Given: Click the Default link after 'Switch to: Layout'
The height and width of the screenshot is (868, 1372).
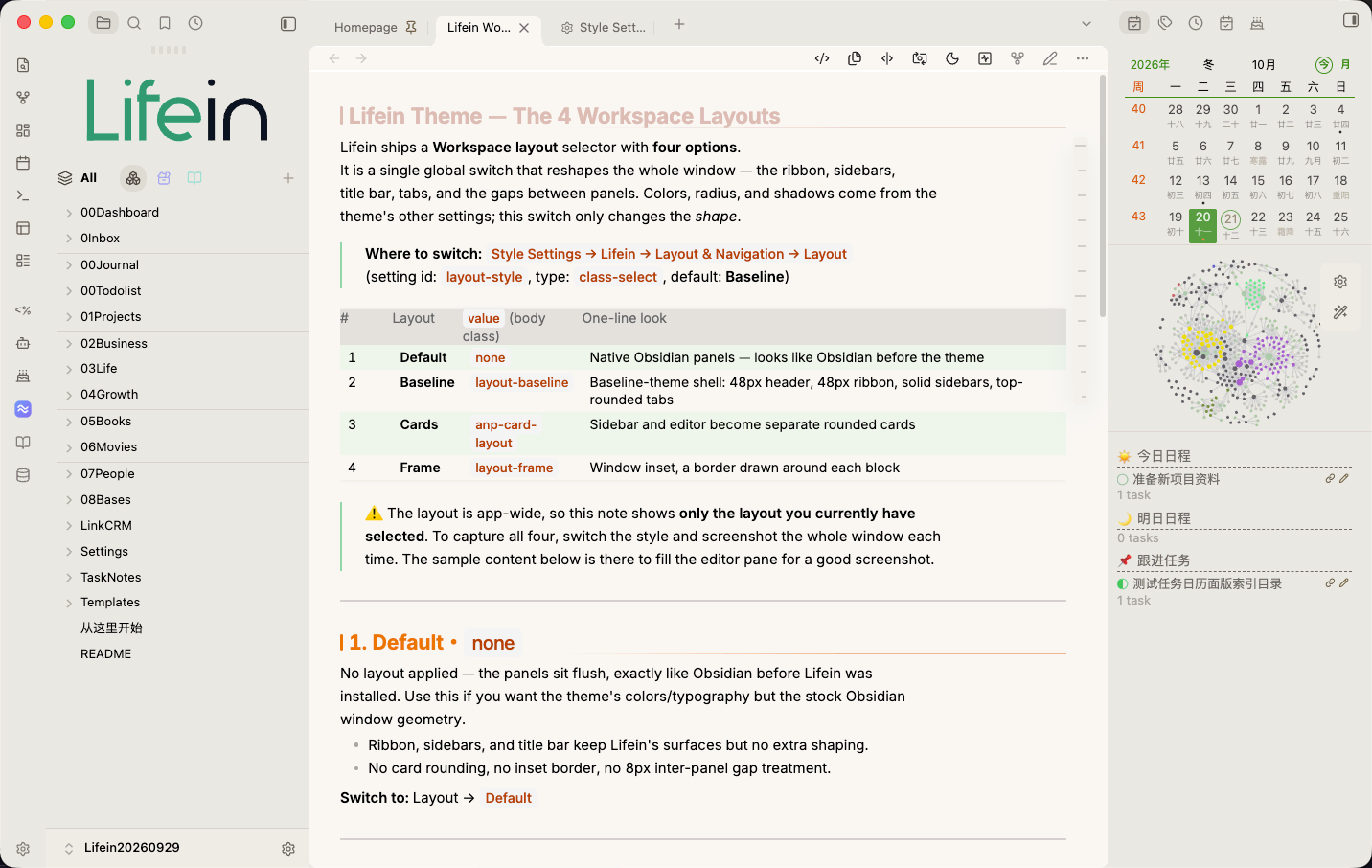Looking at the screenshot, I should coord(508,798).
